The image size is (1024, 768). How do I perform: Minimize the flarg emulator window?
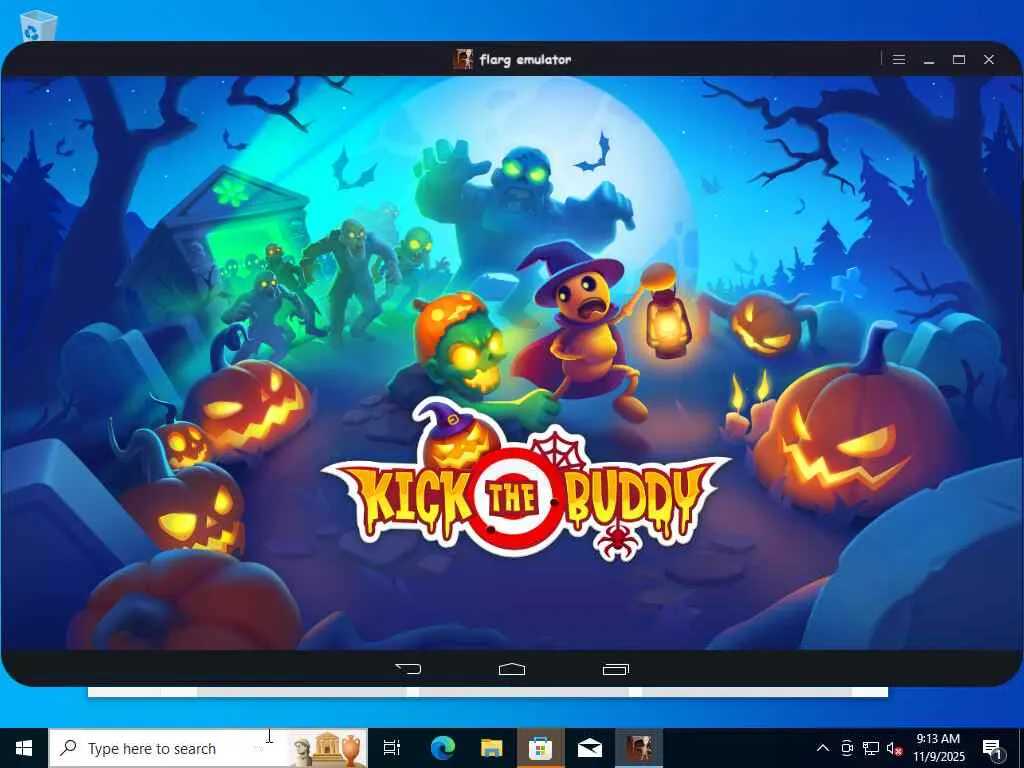coord(929,59)
